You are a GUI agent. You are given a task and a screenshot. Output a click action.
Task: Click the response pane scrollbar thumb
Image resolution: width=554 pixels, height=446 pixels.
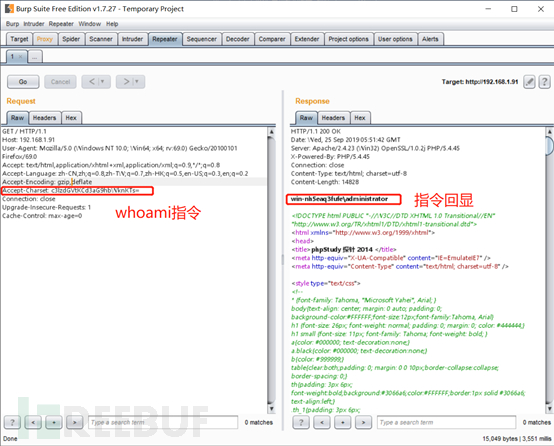[x=549, y=145]
